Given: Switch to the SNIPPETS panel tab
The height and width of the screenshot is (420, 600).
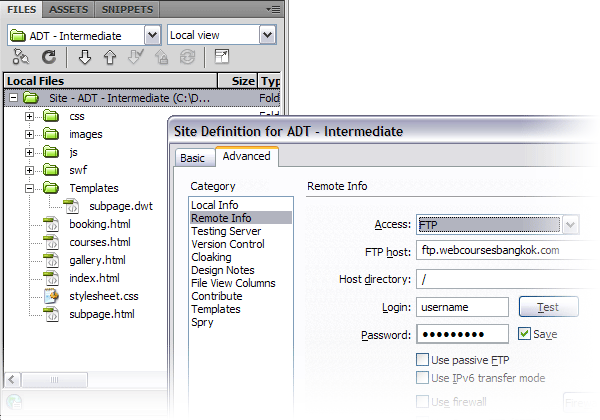Looking at the screenshot, I should click(x=127, y=10).
